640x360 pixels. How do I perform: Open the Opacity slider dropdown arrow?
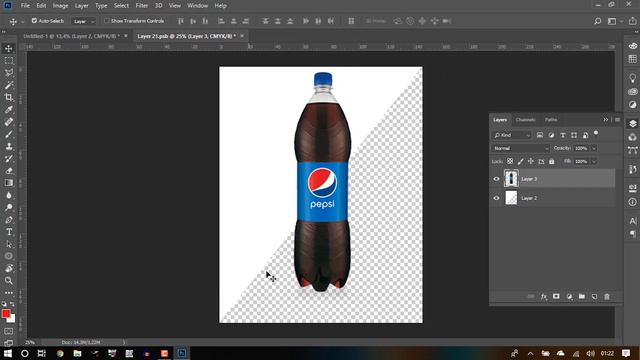[x=594, y=149]
